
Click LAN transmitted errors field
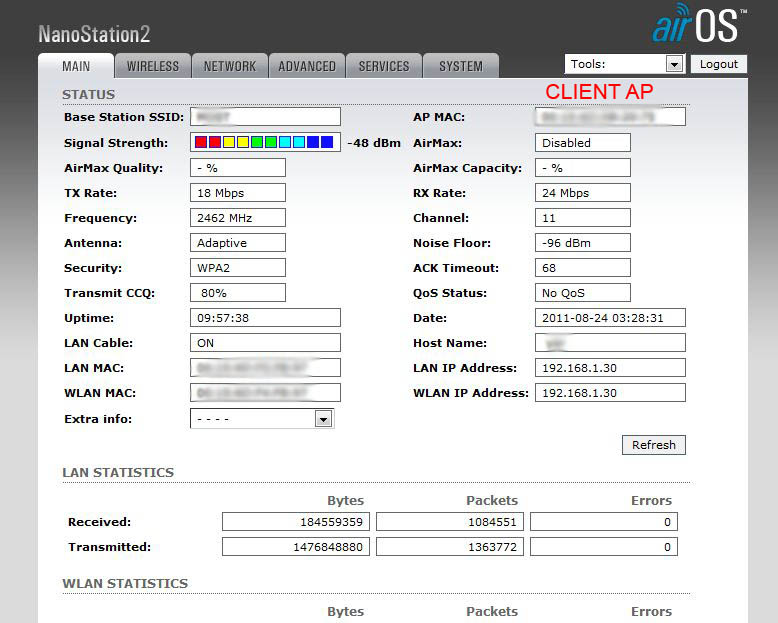pyautogui.click(x=604, y=547)
